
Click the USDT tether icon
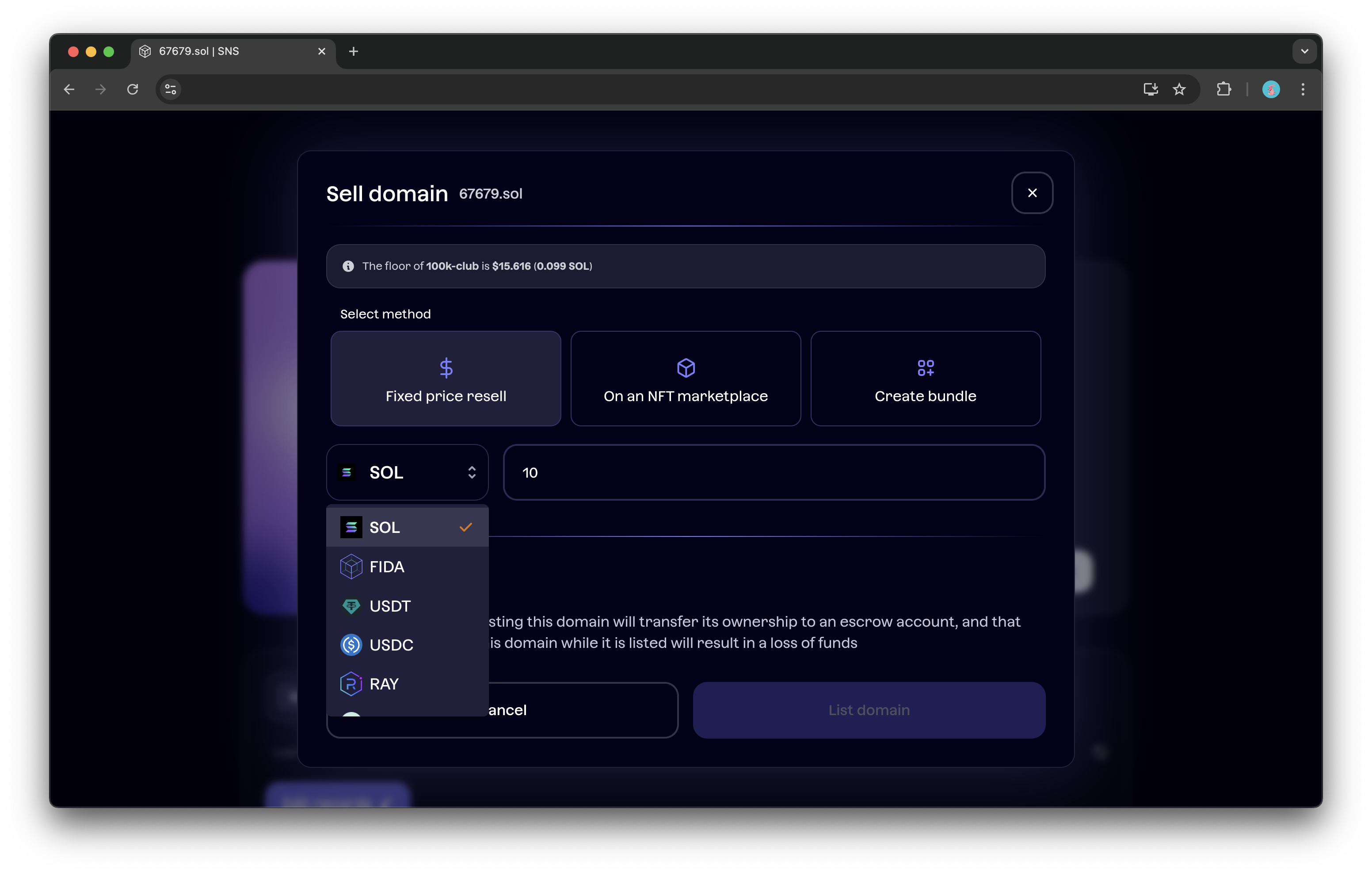[351, 605]
